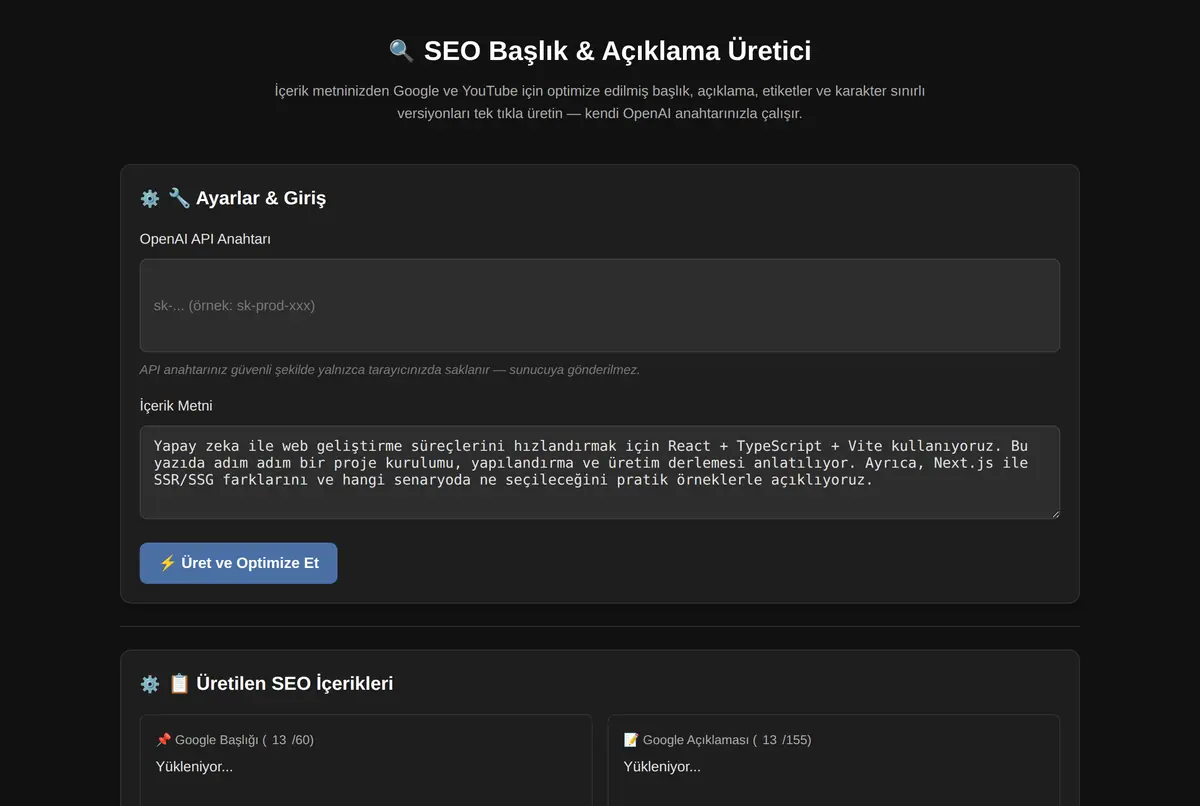Click Yükleniyor text under Google Başlığı
1200x806 pixels.
tap(194, 767)
